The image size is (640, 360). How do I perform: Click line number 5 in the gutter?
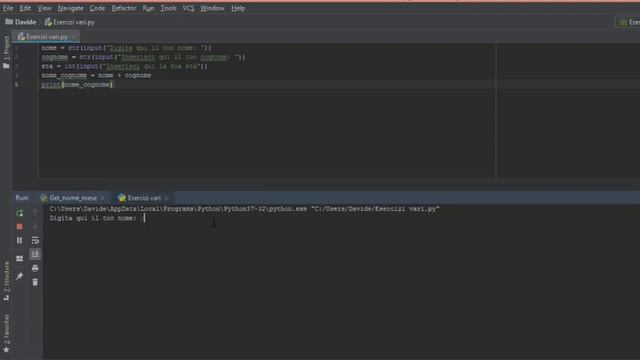click(x=16, y=84)
